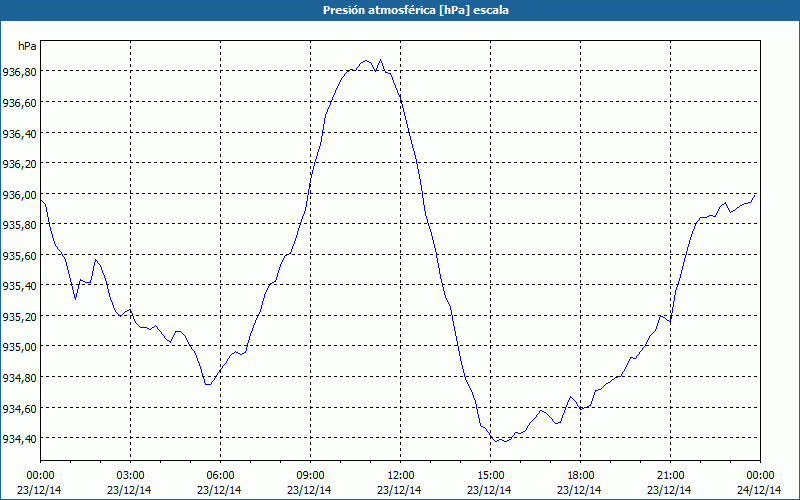Screen dimensions: 800x500
Task: Click the 934,80 y-axis value
Action: tap(19, 378)
